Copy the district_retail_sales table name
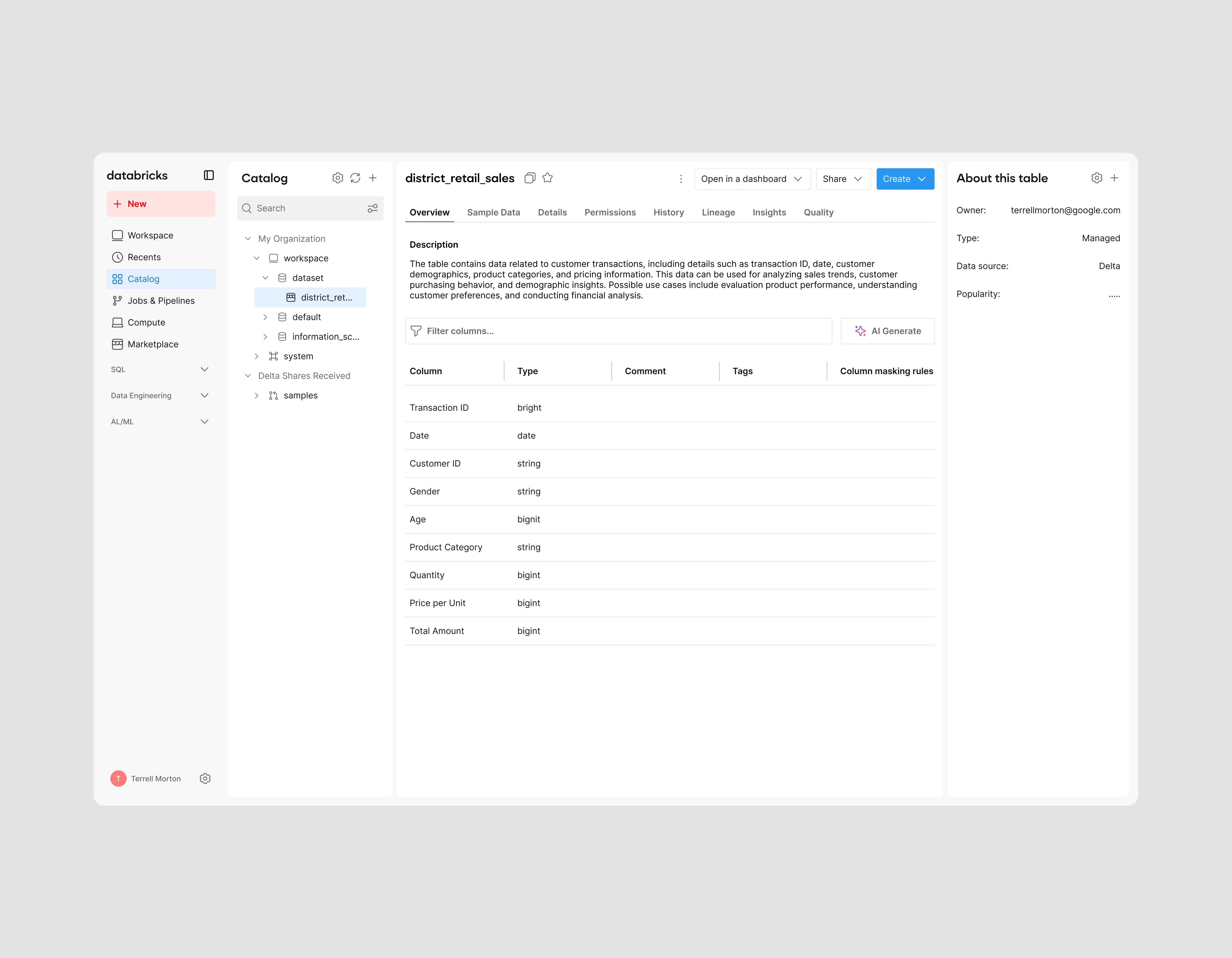Viewport: 1232px width, 958px height. tap(530, 178)
